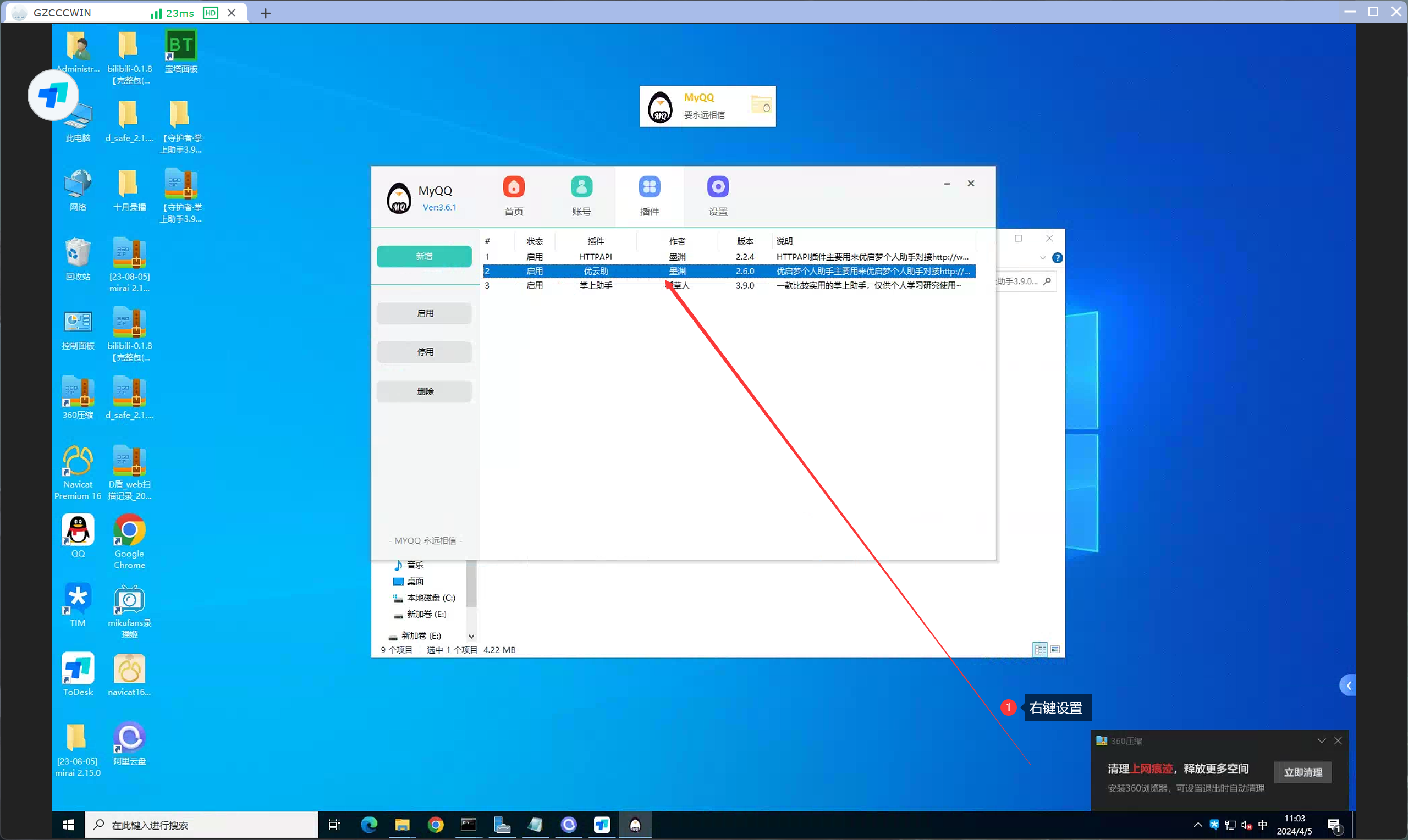Click the Explorer search box
The height and width of the screenshot is (840, 1408).
tap(1025, 281)
